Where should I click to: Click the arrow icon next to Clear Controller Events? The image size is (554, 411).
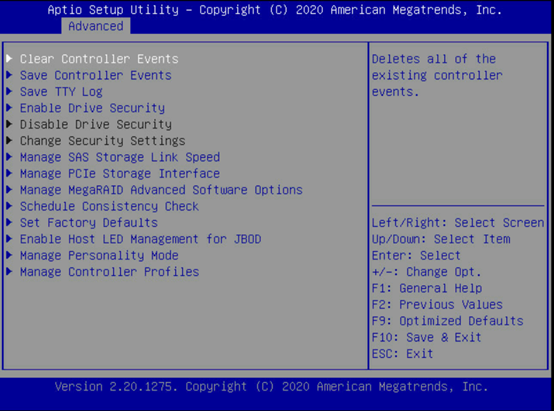coord(10,58)
